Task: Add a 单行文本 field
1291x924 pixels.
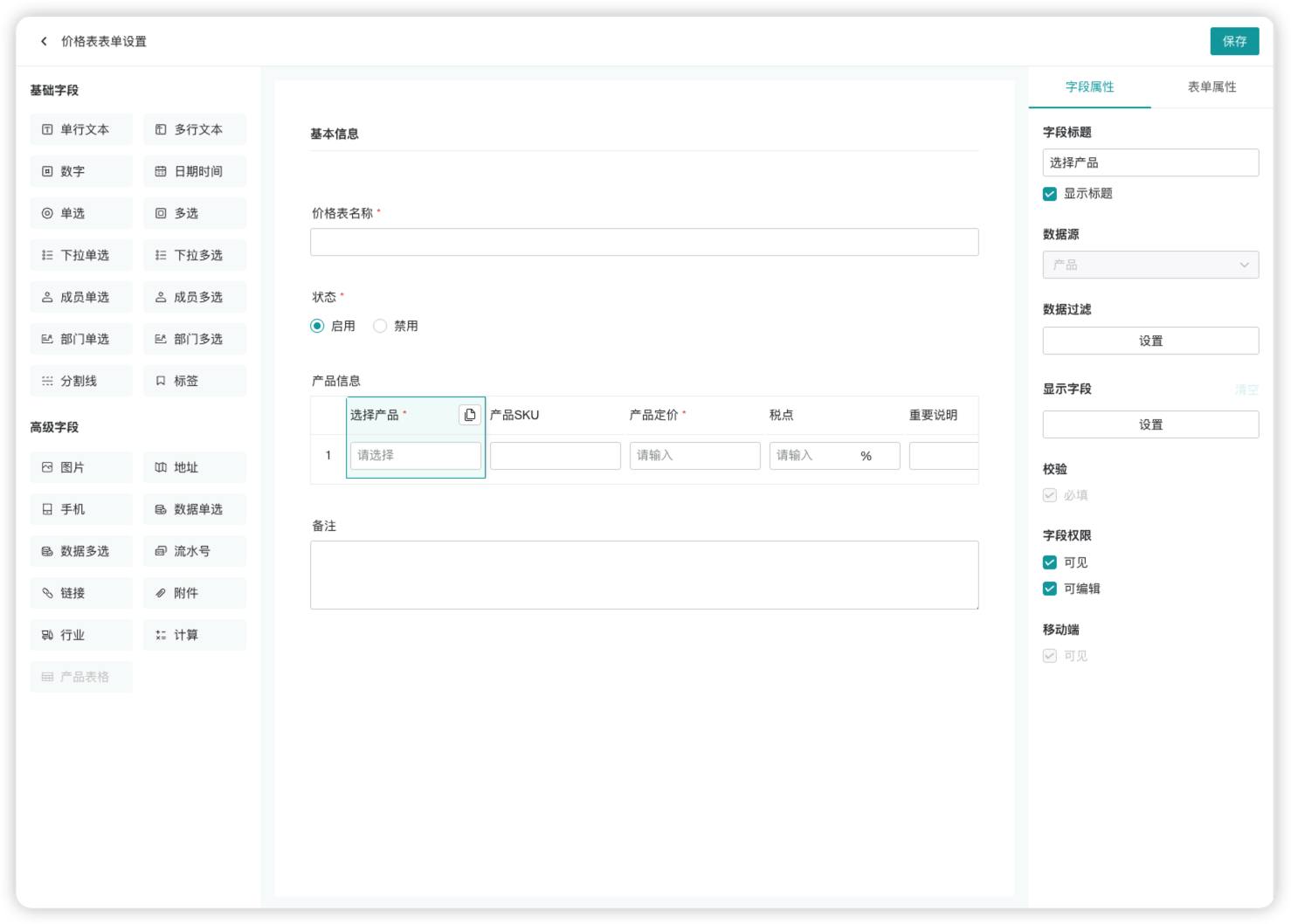Action: [x=81, y=129]
